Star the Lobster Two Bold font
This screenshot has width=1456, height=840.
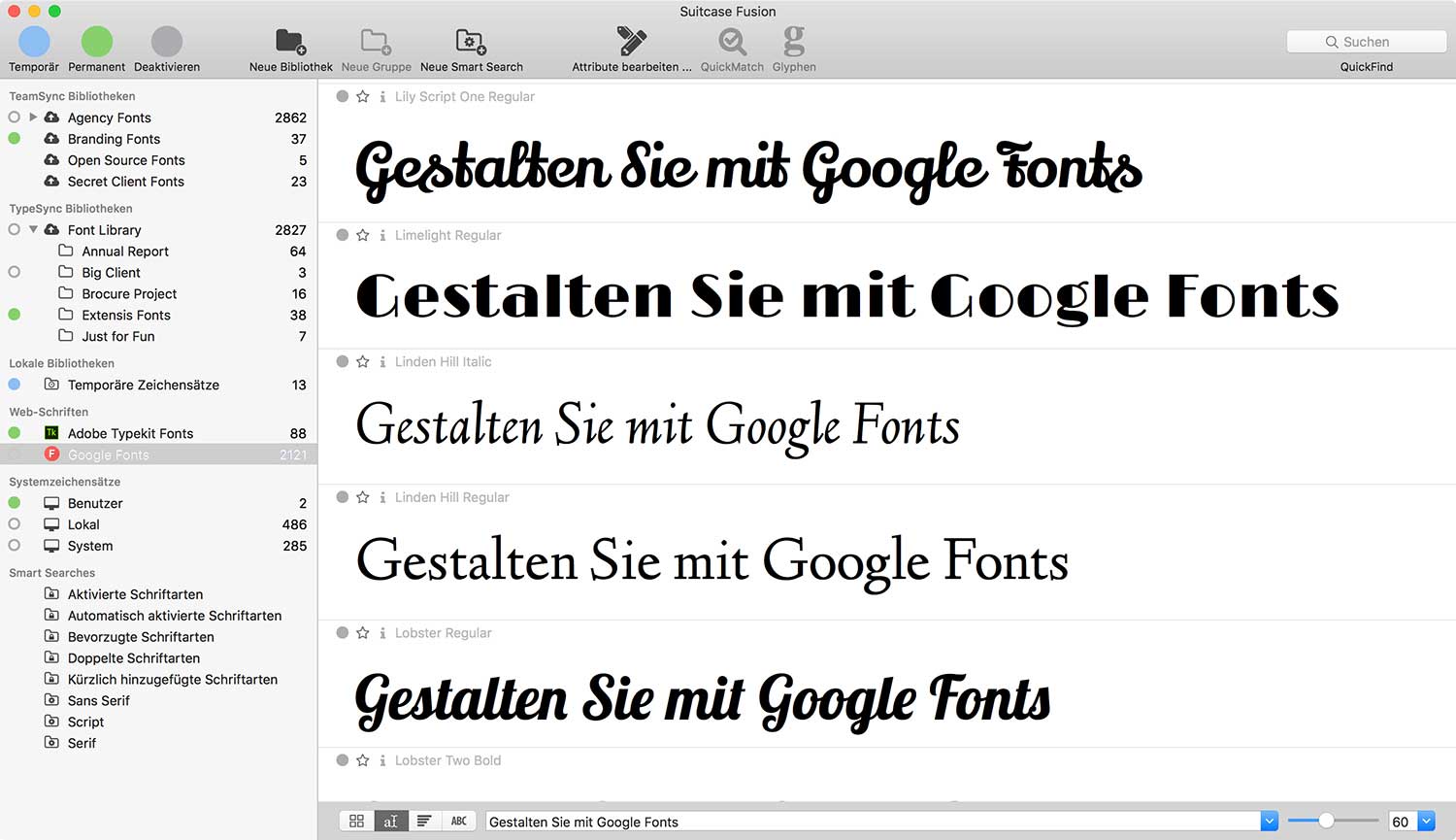click(363, 760)
